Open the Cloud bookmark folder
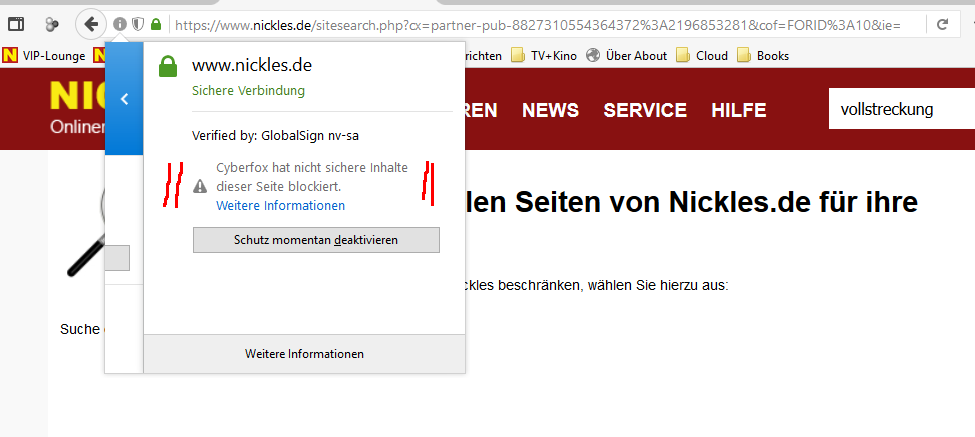Viewport: 975px width, 437px height. pyautogui.click(x=702, y=56)
